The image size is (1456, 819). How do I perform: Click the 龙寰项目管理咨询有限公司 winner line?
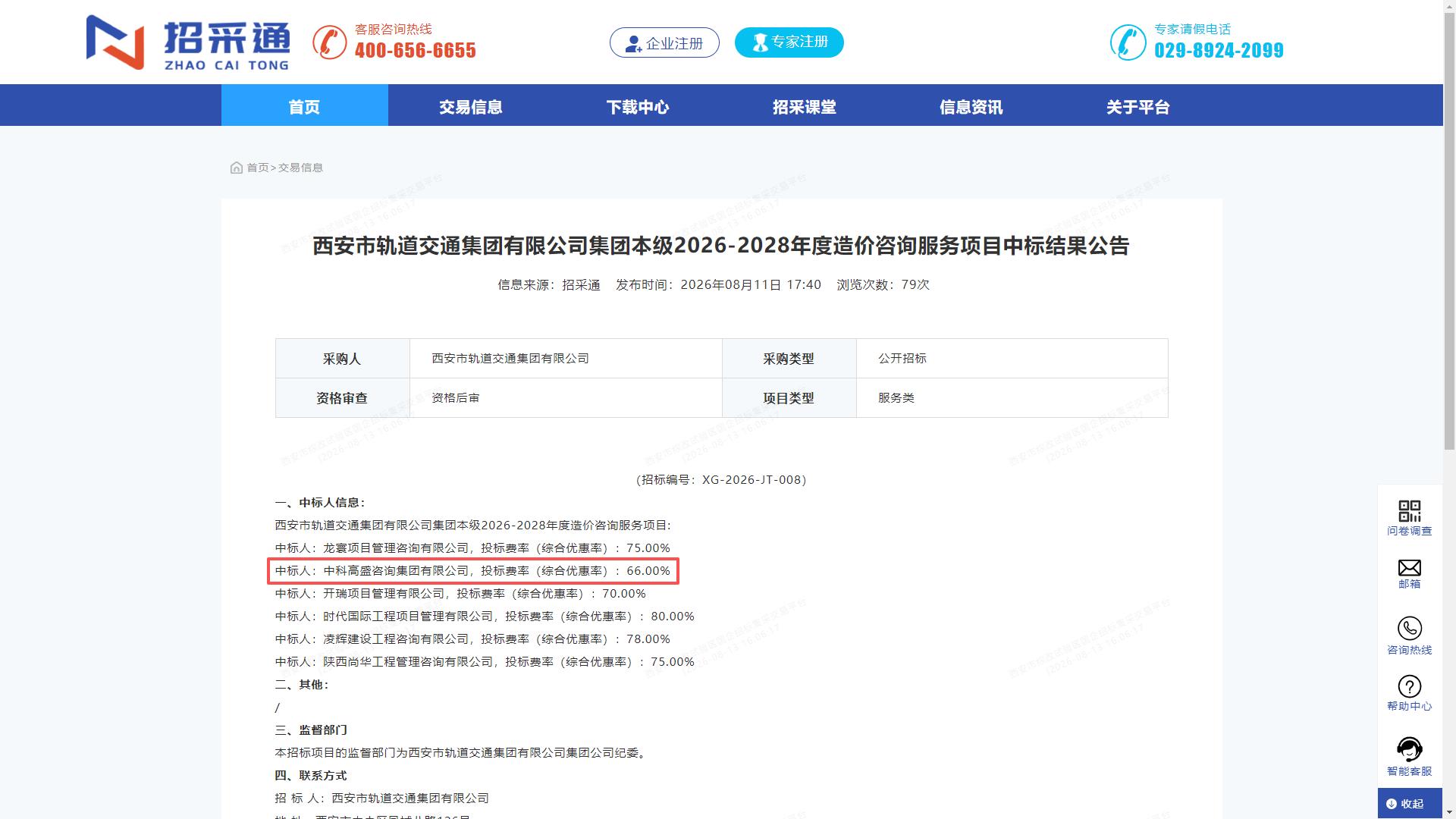472,548
